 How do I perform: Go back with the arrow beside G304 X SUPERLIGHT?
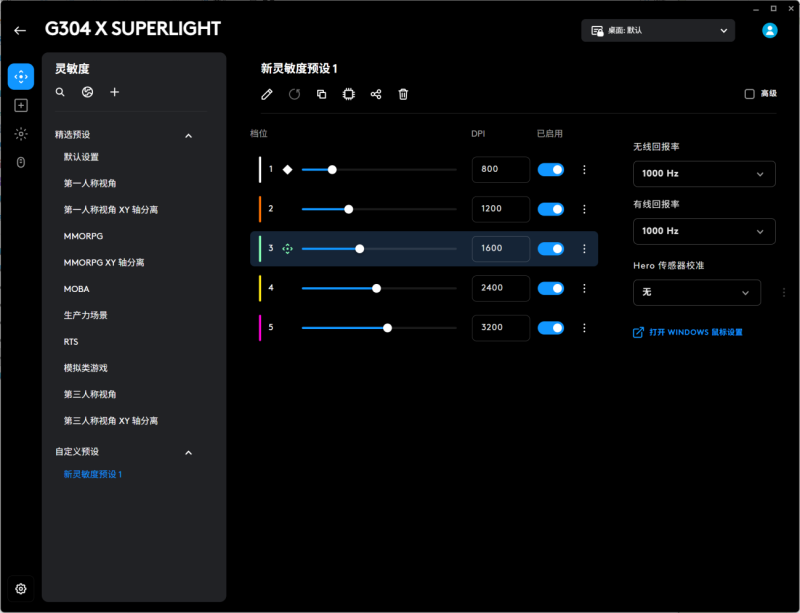[20, 31]
